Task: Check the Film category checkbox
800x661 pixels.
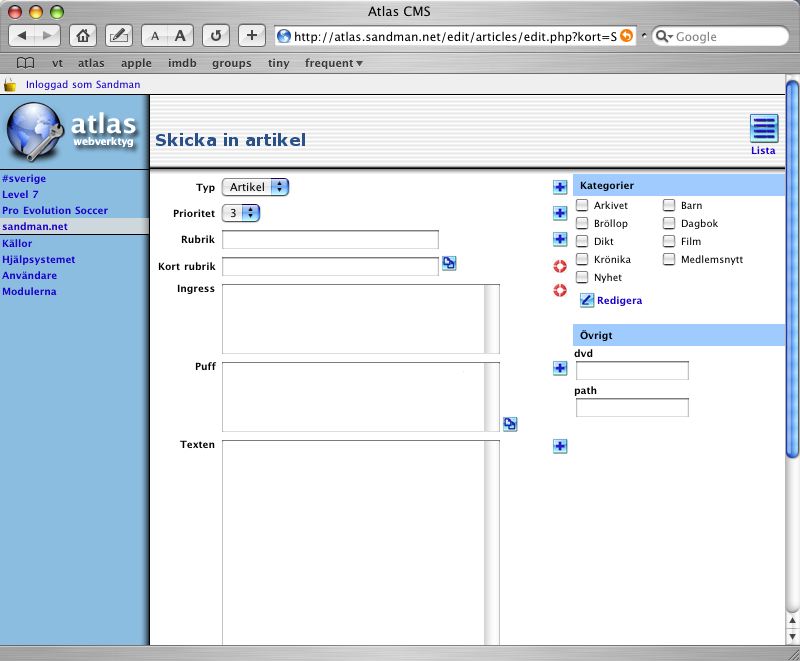Action: point(669,242)
